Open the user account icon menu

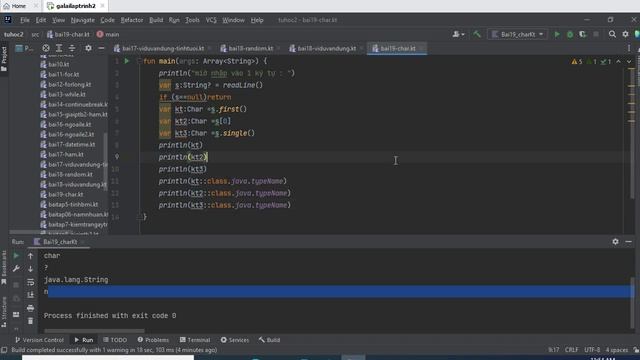[x=458, y=34]
